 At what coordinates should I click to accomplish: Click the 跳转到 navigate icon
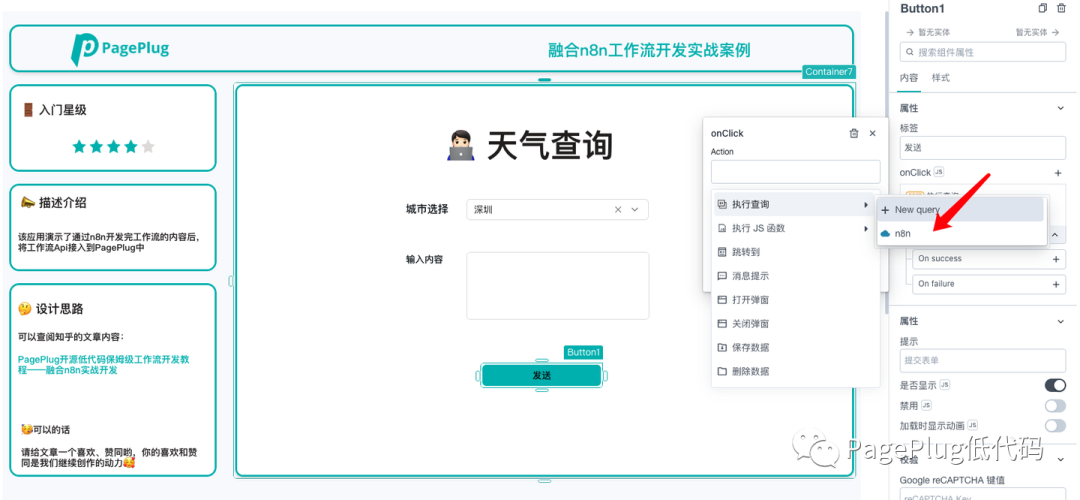pos(722,252)
